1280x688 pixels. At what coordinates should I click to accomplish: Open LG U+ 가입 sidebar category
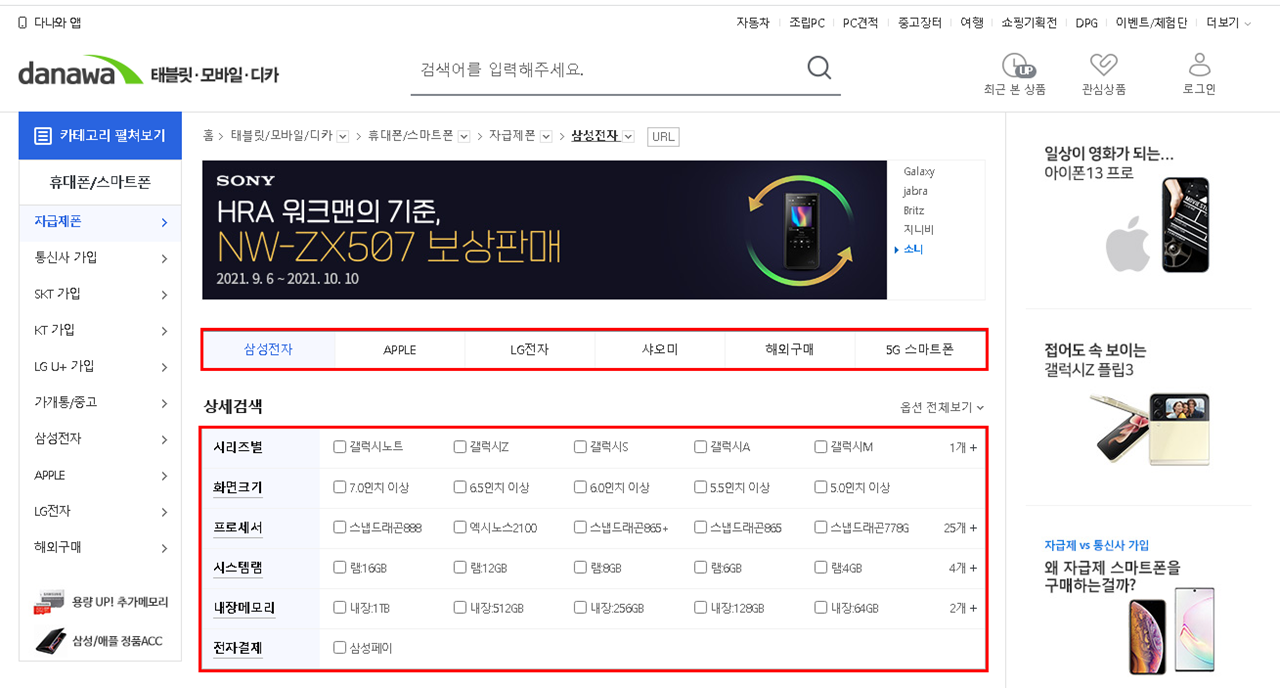[x=100, y=367]
